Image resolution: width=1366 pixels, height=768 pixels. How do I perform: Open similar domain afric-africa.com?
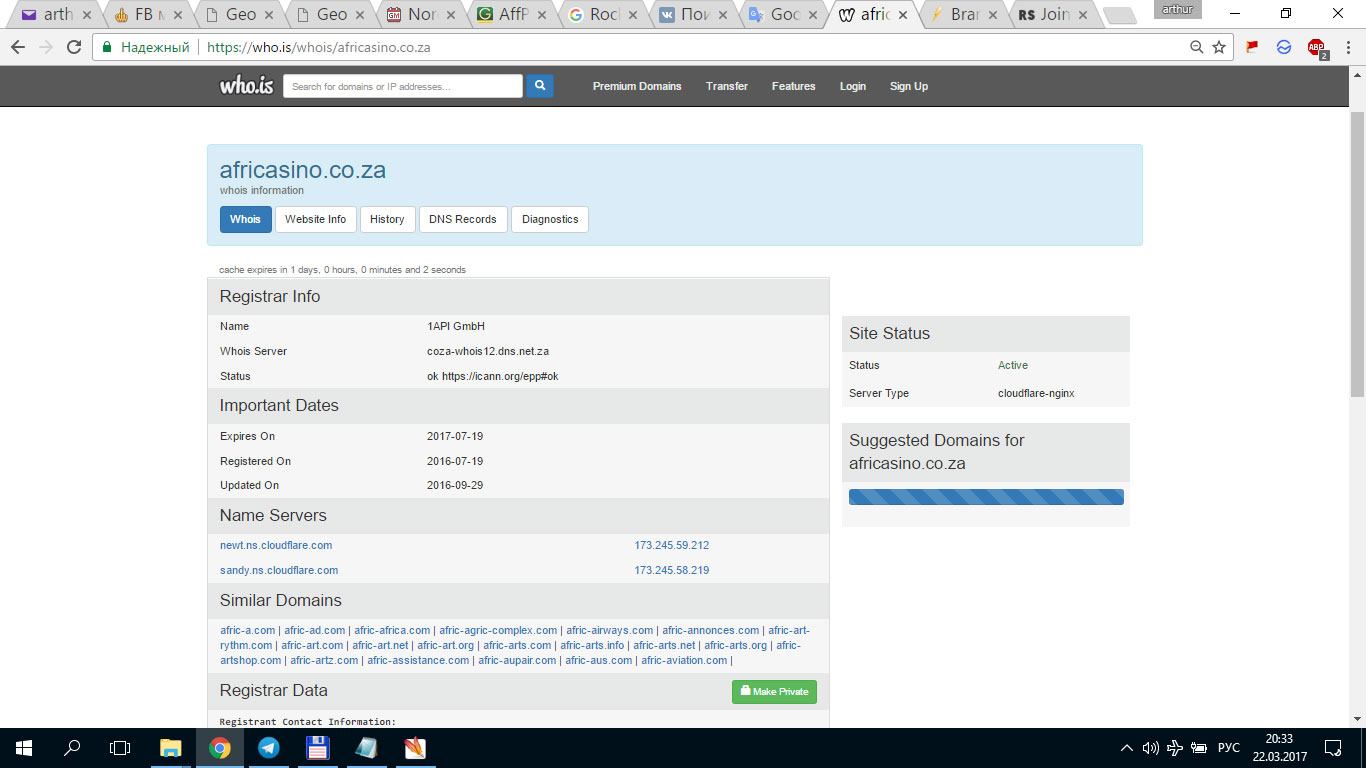392,630
